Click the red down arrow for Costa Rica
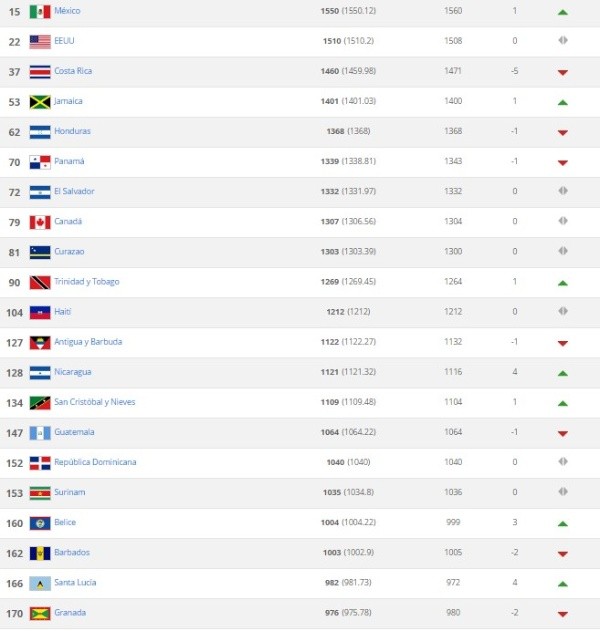This screenshot has width=600, height=631. 563,72
